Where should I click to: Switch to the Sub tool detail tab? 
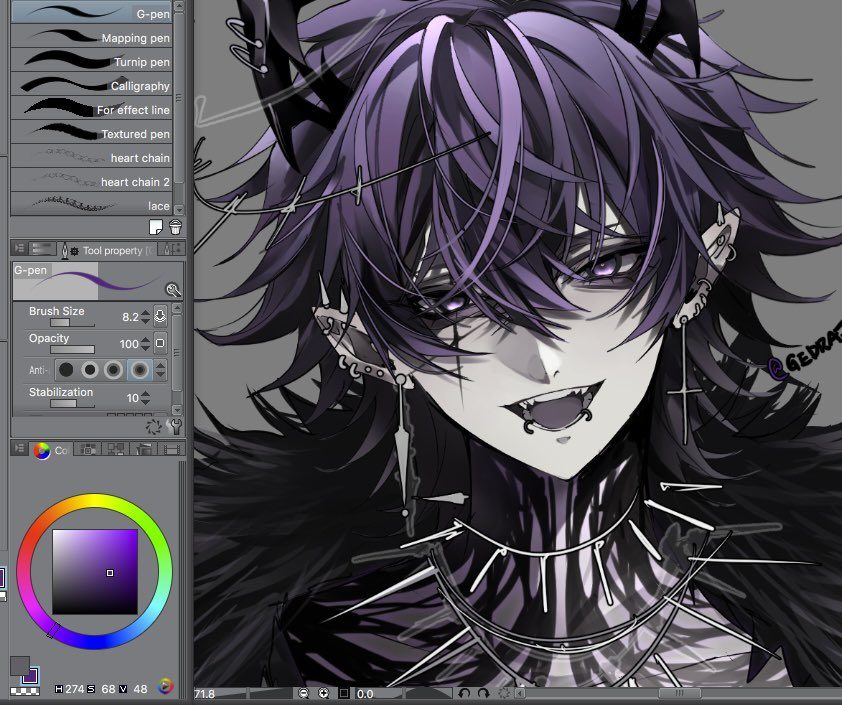pyautogui.click(x=171, y=248)
